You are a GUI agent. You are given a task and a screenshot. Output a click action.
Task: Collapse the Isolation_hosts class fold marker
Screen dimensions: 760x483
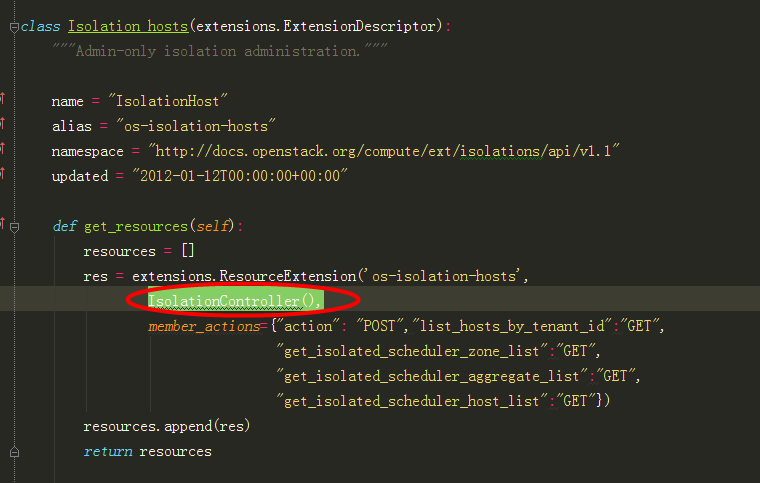[x=14, y=28]
